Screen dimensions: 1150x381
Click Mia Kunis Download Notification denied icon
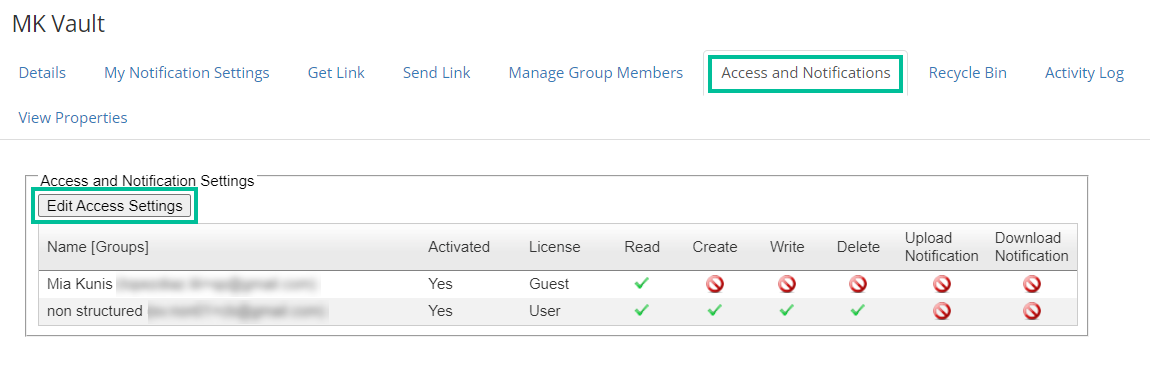tap(1031, 284)
